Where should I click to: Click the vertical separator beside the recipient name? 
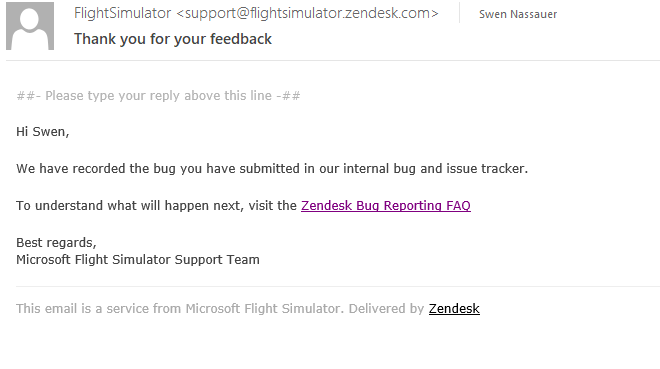click(459, 13)
